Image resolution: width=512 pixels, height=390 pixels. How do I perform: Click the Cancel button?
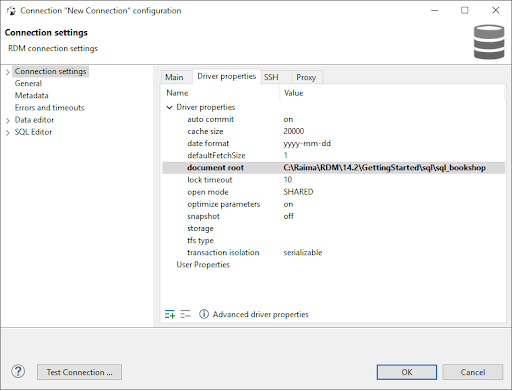coord(473,372)
